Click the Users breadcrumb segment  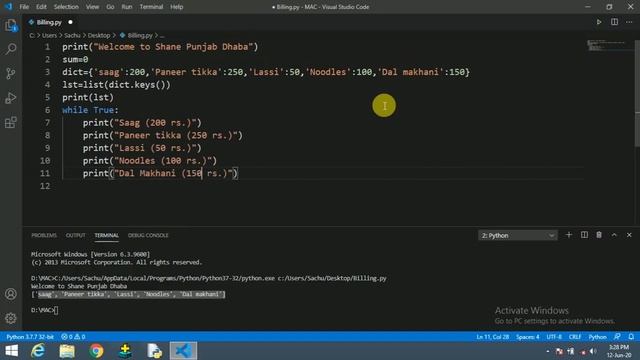point(49,36)
